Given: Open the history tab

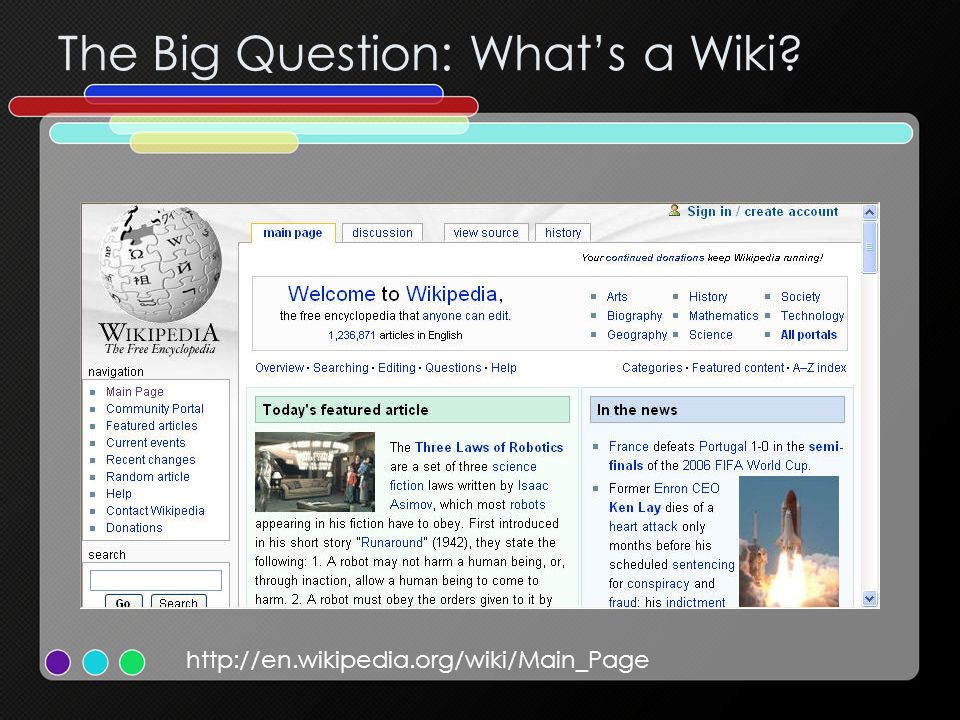Looking at the screenshot, I should (563, 233).
